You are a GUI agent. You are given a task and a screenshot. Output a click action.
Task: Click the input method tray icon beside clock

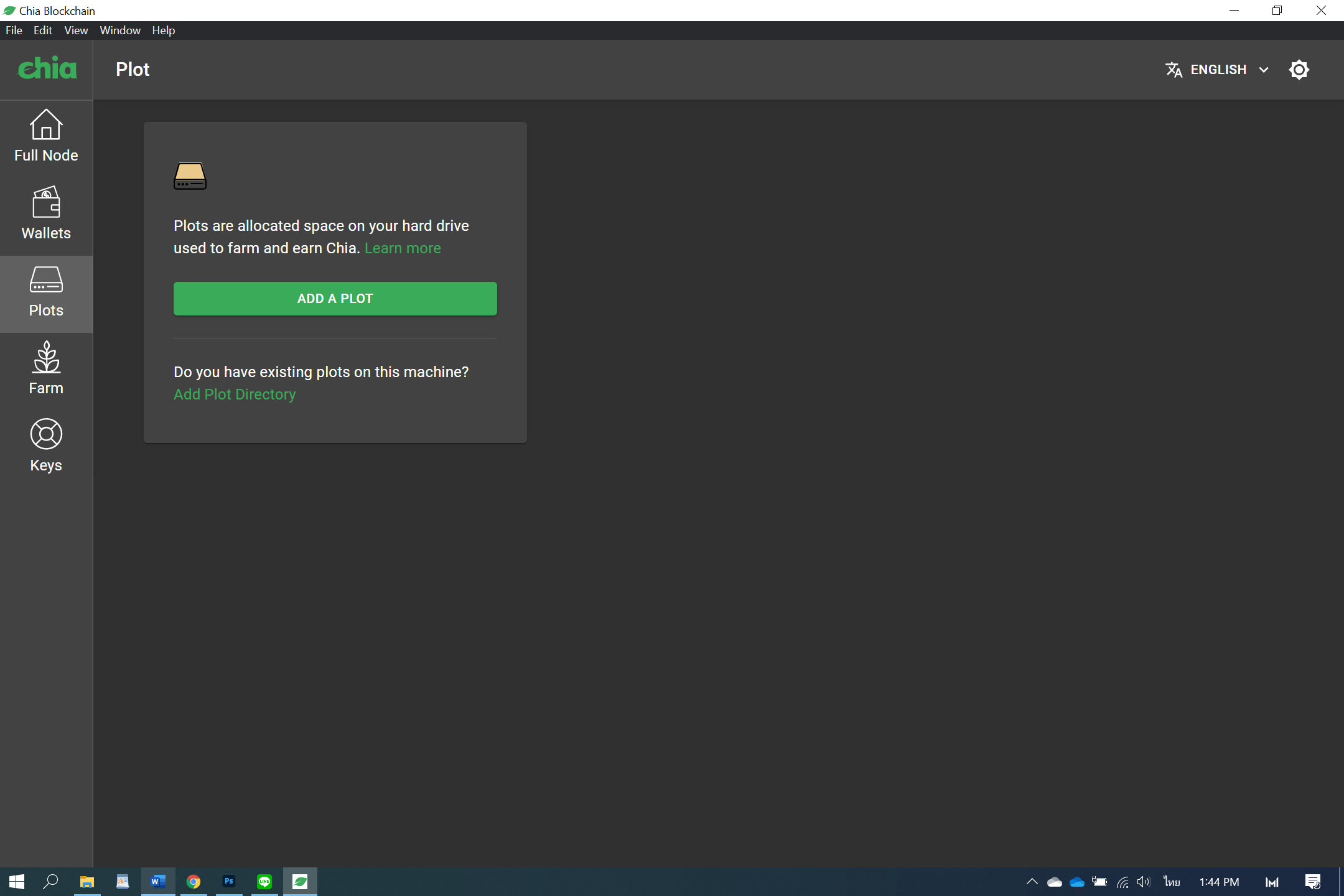click(1272, 882)
